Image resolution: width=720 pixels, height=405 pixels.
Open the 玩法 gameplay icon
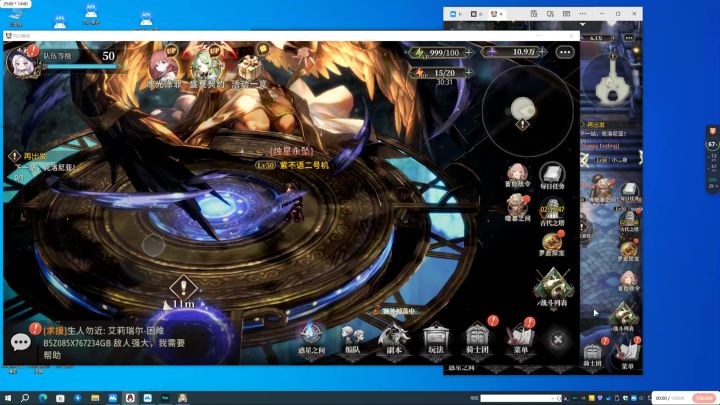click(x=435, y=339)
